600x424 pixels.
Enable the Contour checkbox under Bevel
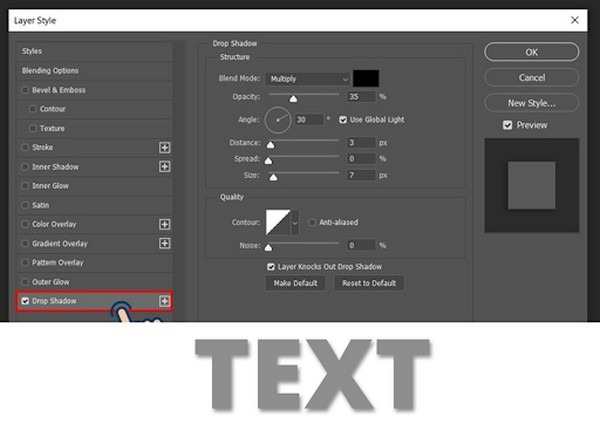(33, 109)
